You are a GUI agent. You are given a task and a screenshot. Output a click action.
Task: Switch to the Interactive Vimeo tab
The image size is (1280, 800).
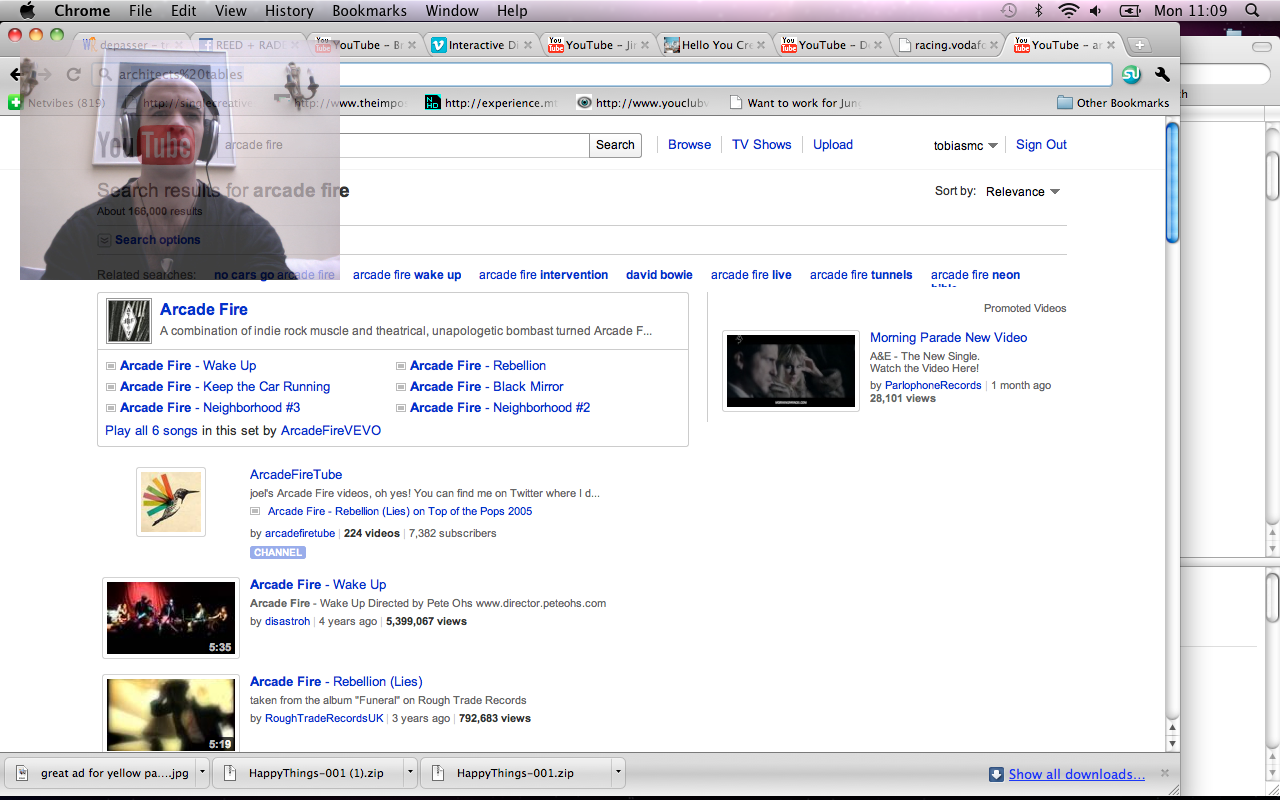point(483,45)
